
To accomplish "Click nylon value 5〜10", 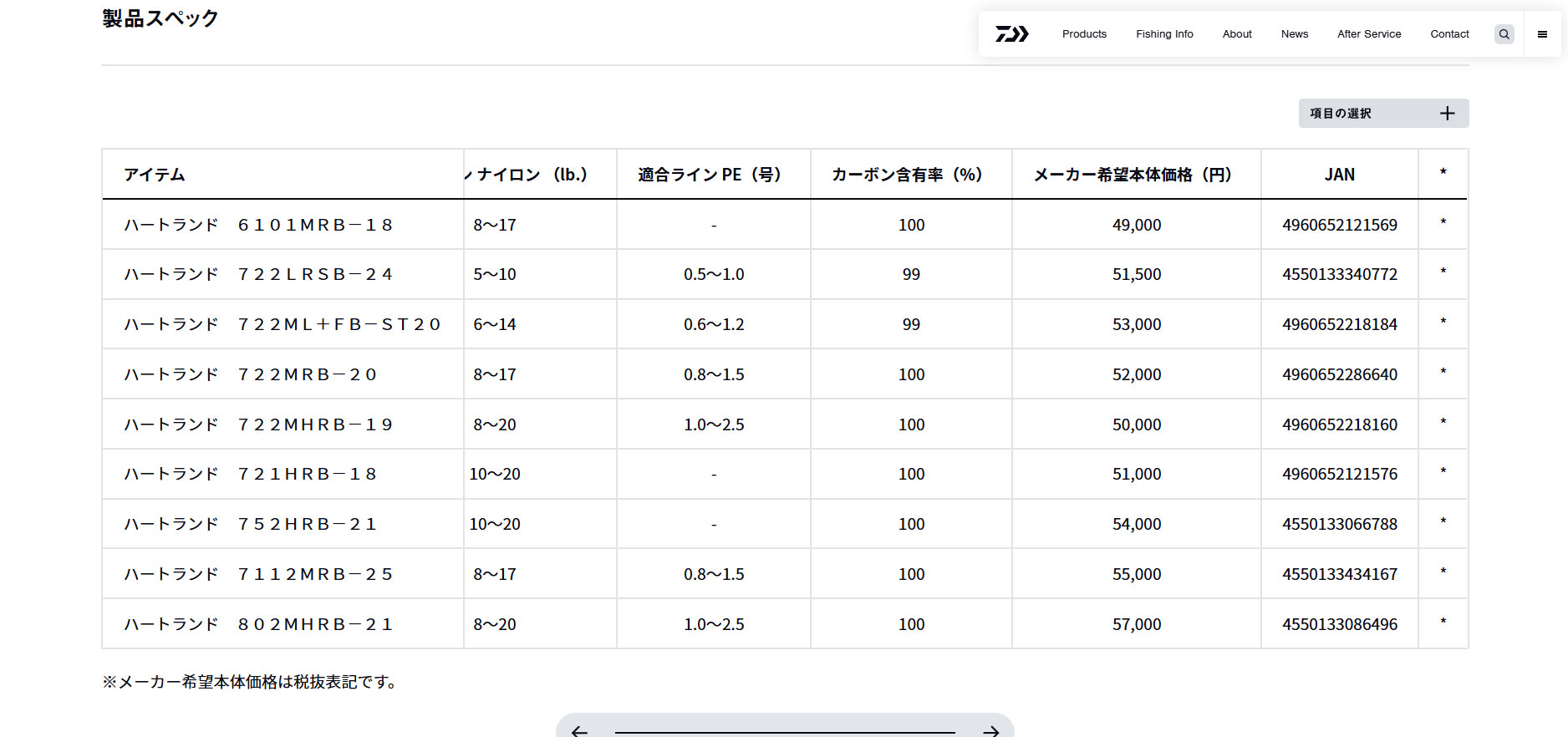I will (495, 274).
